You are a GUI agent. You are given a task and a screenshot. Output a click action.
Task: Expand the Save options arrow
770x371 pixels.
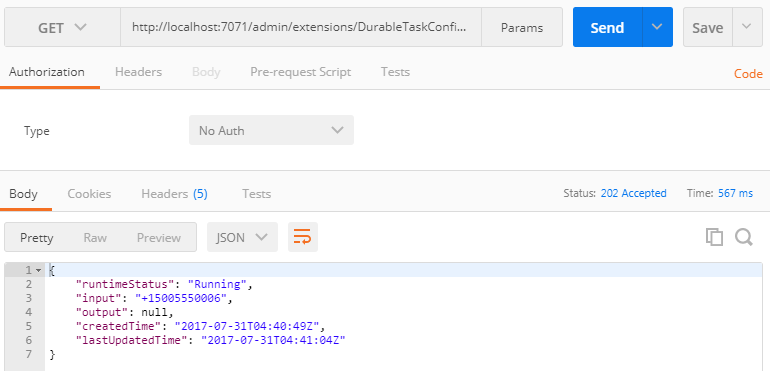tap(746, 27)
